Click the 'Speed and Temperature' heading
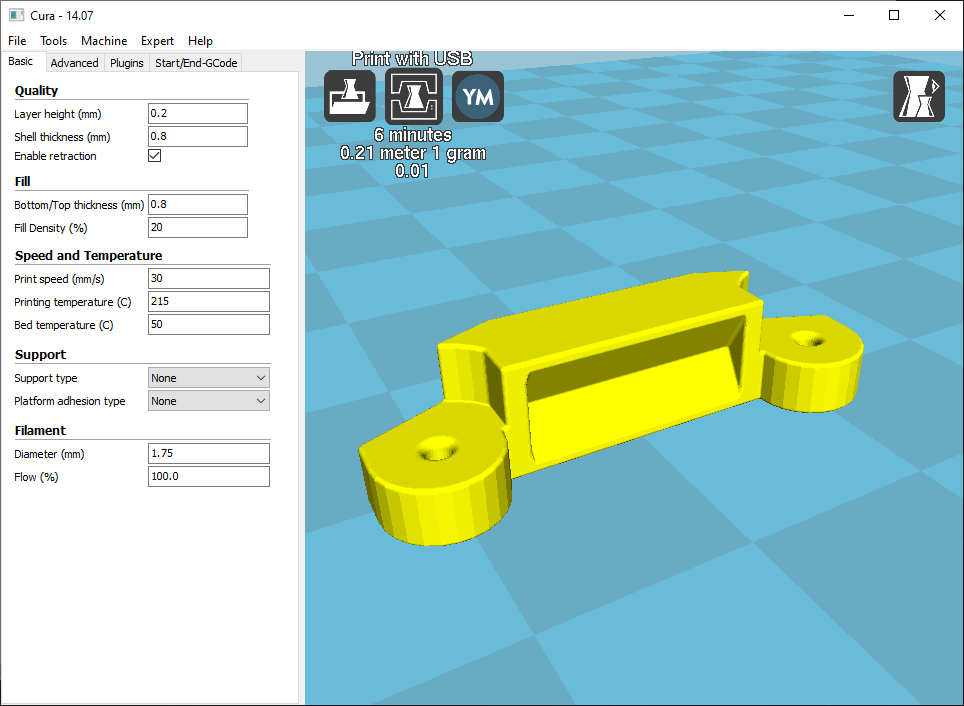The height and width of the screenshot is (706, 964). pyautogui.click(x=89, y=255)
